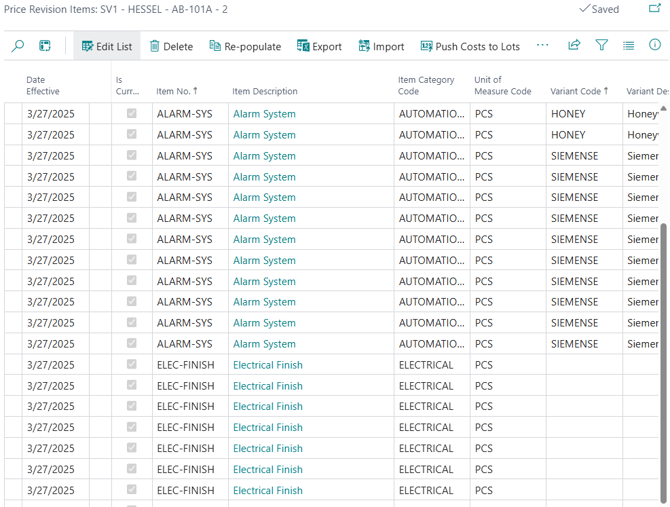Select ELEC-FINISH item number in first such row
The image size is (670, 507).
tap(185, 365)
